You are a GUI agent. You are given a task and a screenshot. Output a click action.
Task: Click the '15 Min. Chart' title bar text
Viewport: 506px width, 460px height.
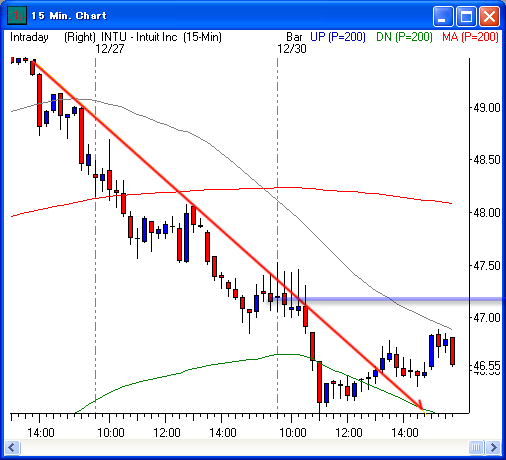[x=69, y=16]
